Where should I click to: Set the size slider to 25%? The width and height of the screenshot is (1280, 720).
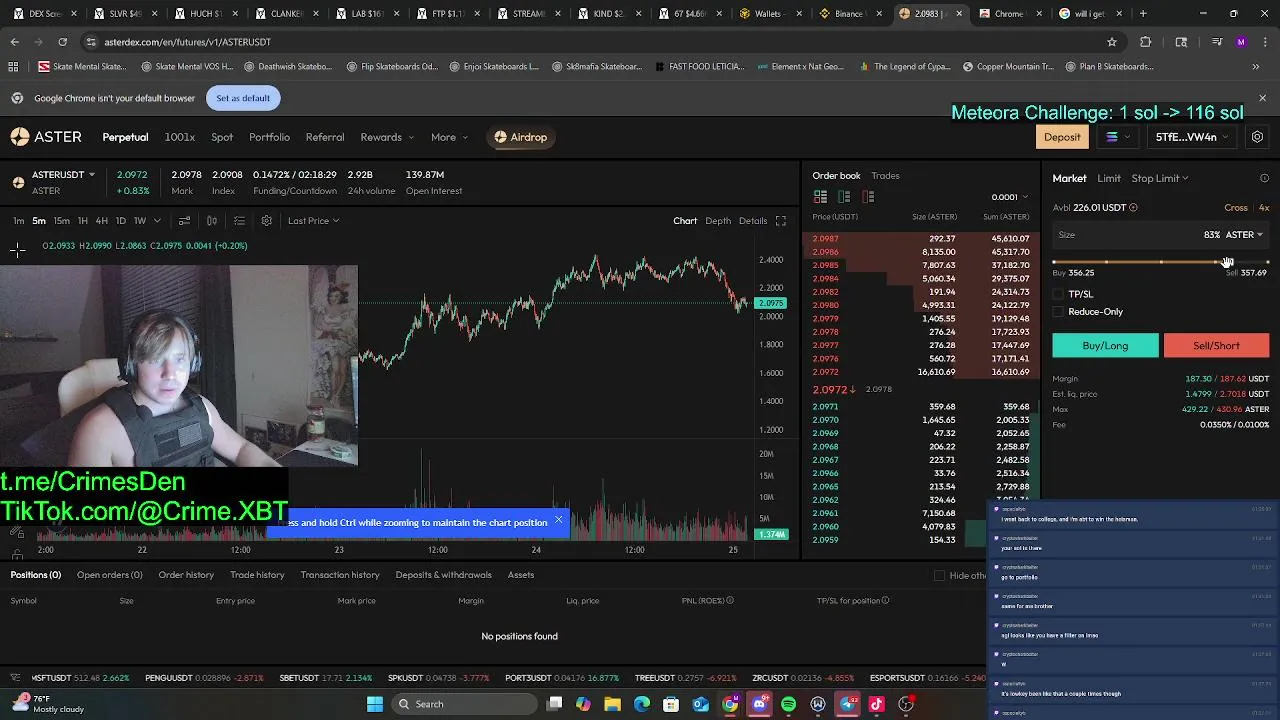point(1107,262)
